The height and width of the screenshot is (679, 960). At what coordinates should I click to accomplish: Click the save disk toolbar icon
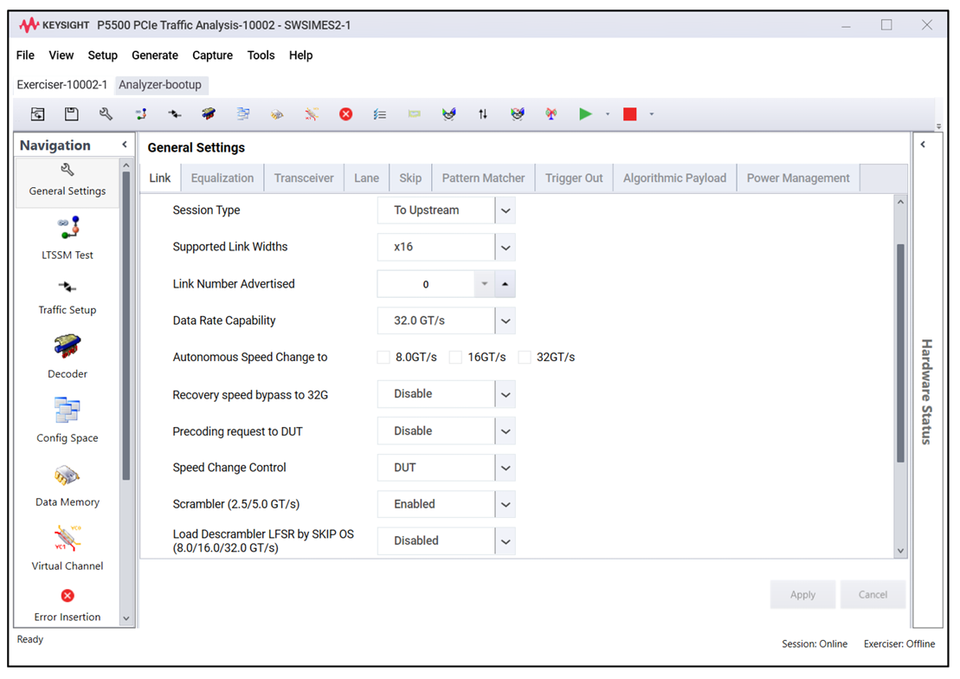pyautogui.click(x=72, y=114)
